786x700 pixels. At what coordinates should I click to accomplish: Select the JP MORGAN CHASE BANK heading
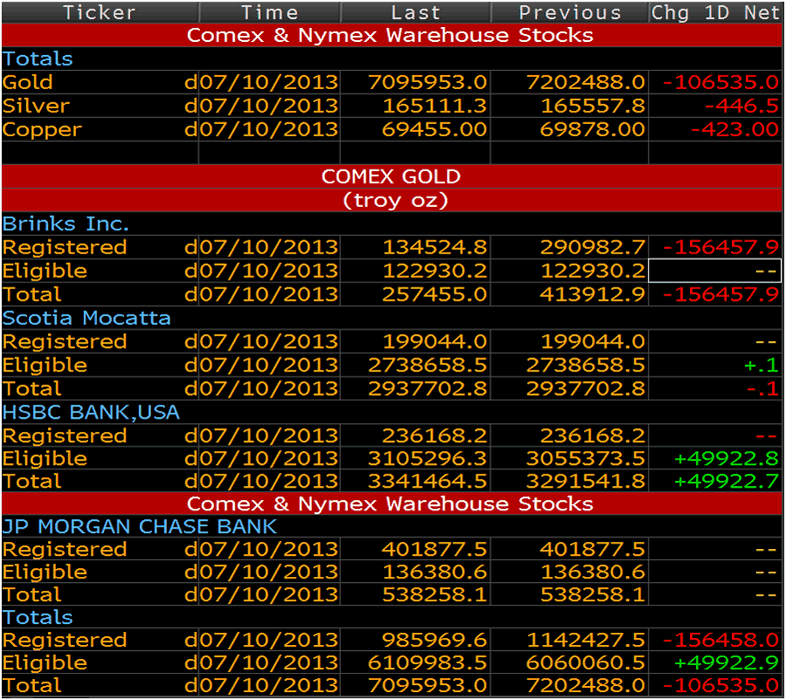pos(139,526)
